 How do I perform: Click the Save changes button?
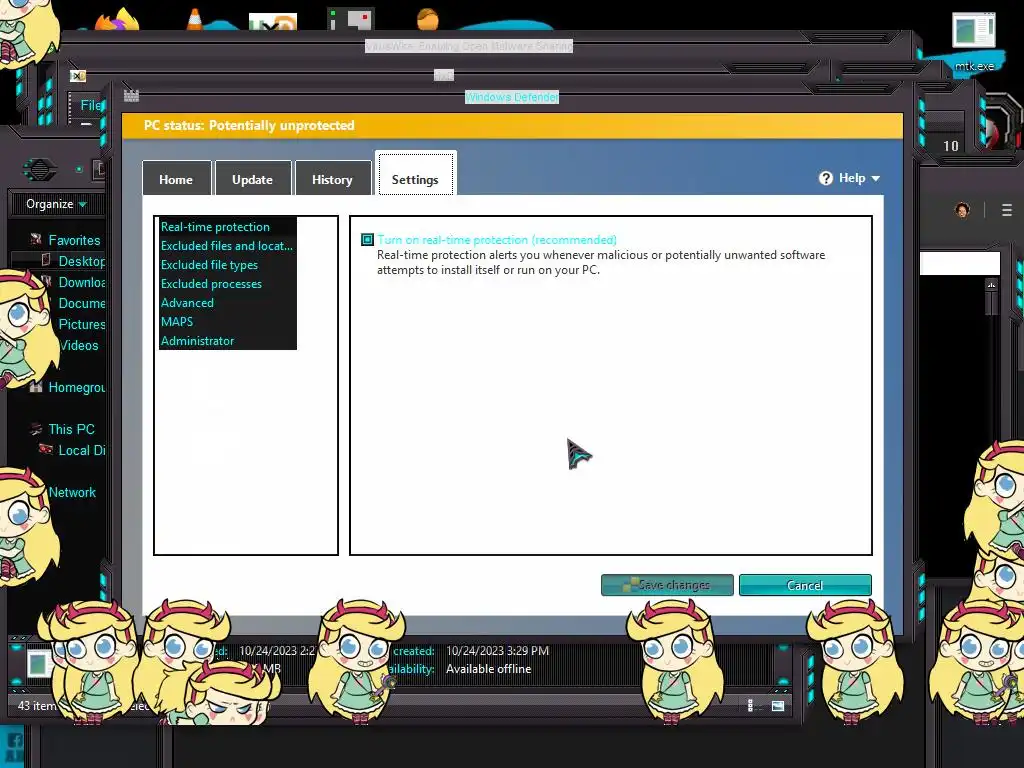667,584
